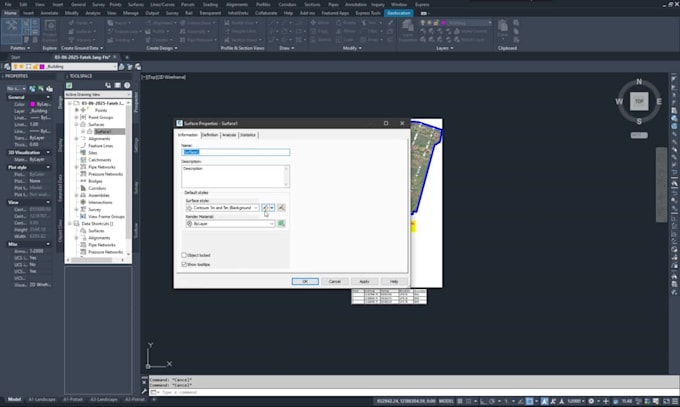Open the Corridors menu
The width and height of the screenshot is (680, 407).
tap(287, 4)
